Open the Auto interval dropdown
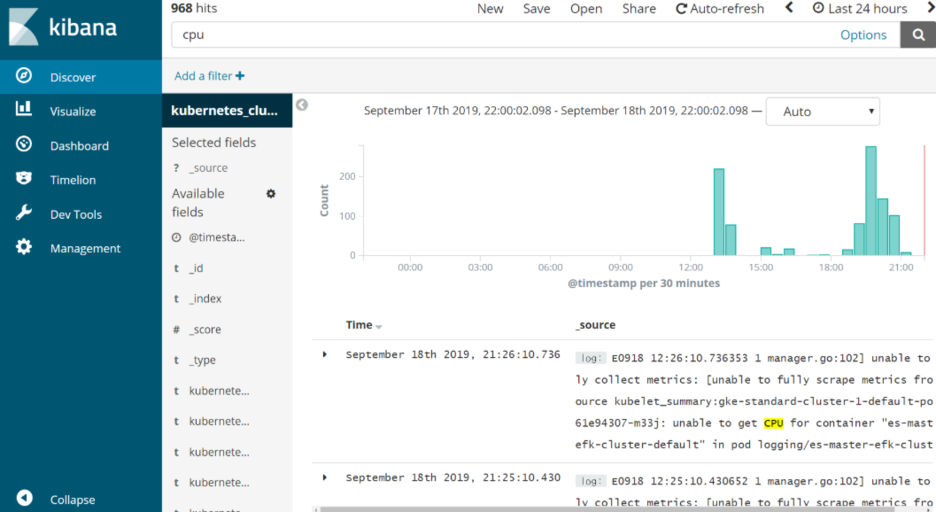Viewport: 936px width, 512px height. (823, 112)
